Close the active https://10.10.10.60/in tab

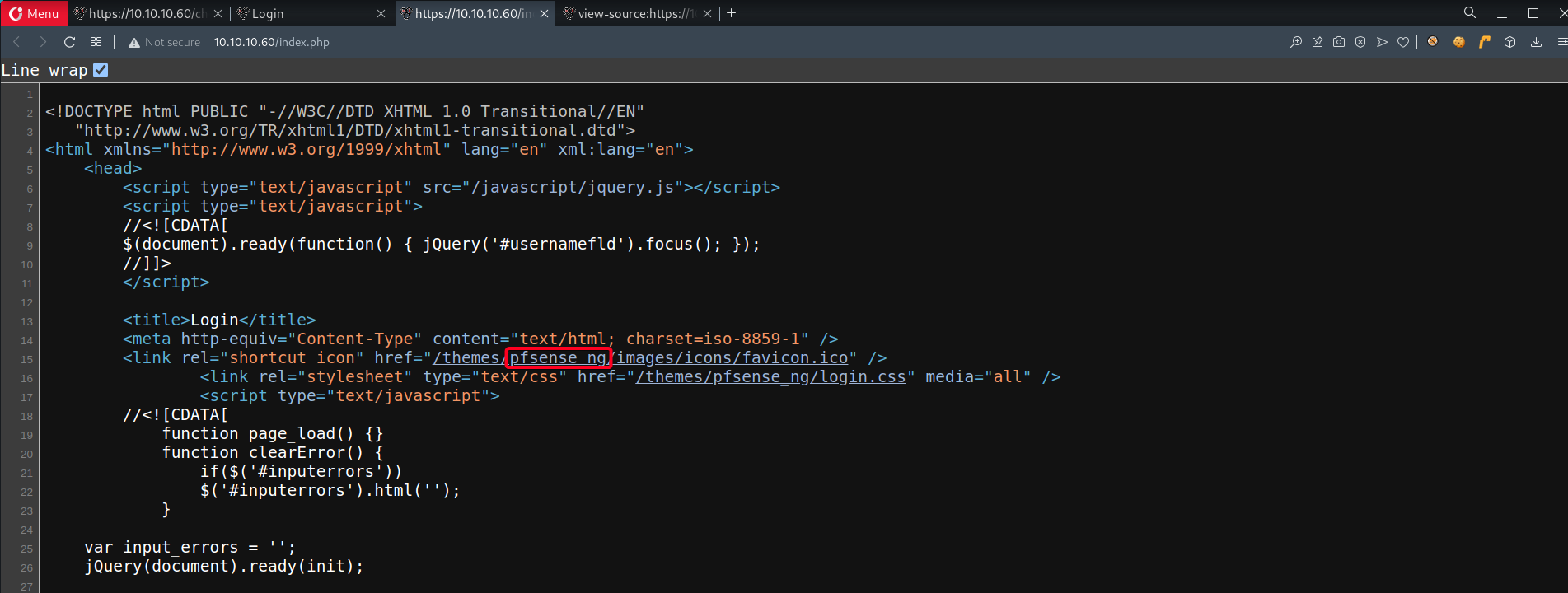tap(544, 13)
